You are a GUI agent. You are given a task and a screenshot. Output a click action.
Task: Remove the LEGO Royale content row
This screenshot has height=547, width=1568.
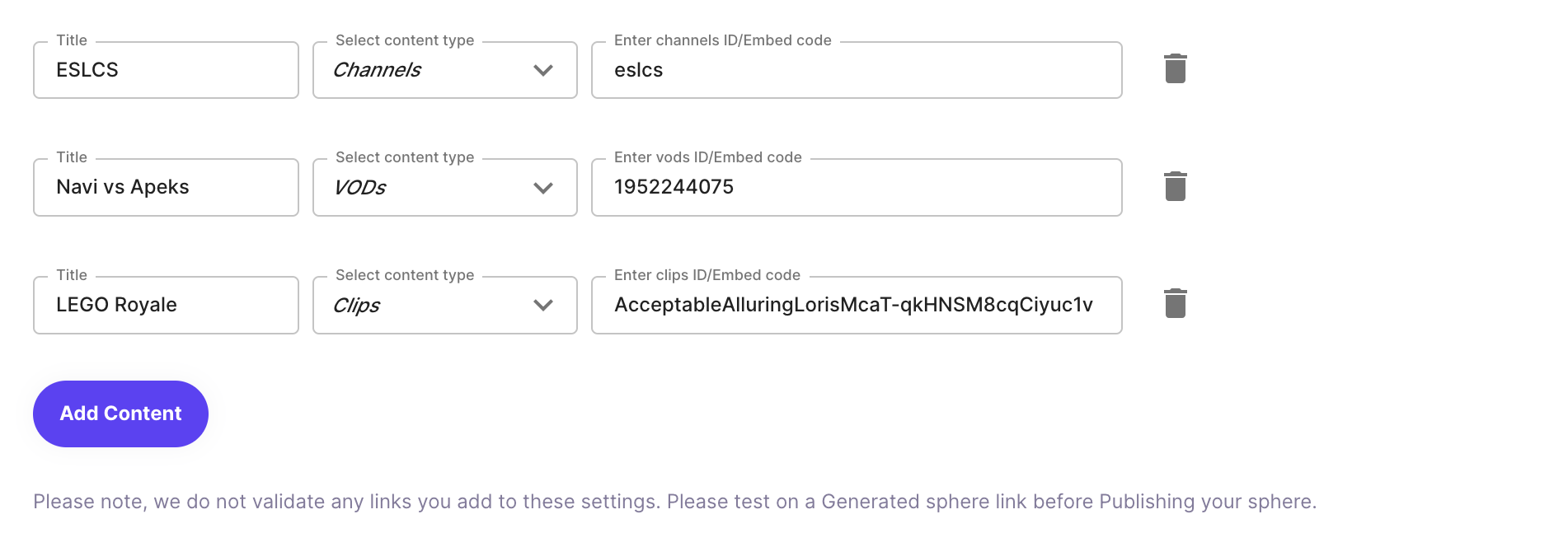click(1175, 304)
